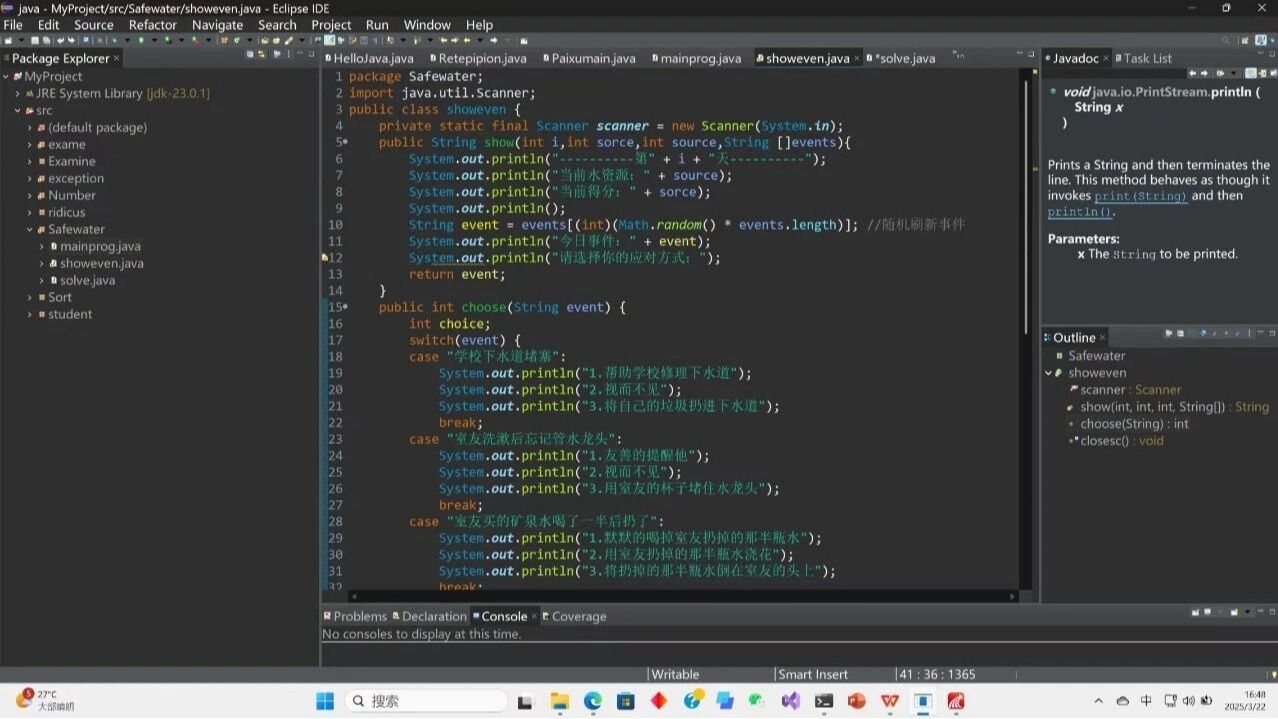Select choose(String) method in Outline
This screenshot has width=1278, height=719.
[1121, 424]
